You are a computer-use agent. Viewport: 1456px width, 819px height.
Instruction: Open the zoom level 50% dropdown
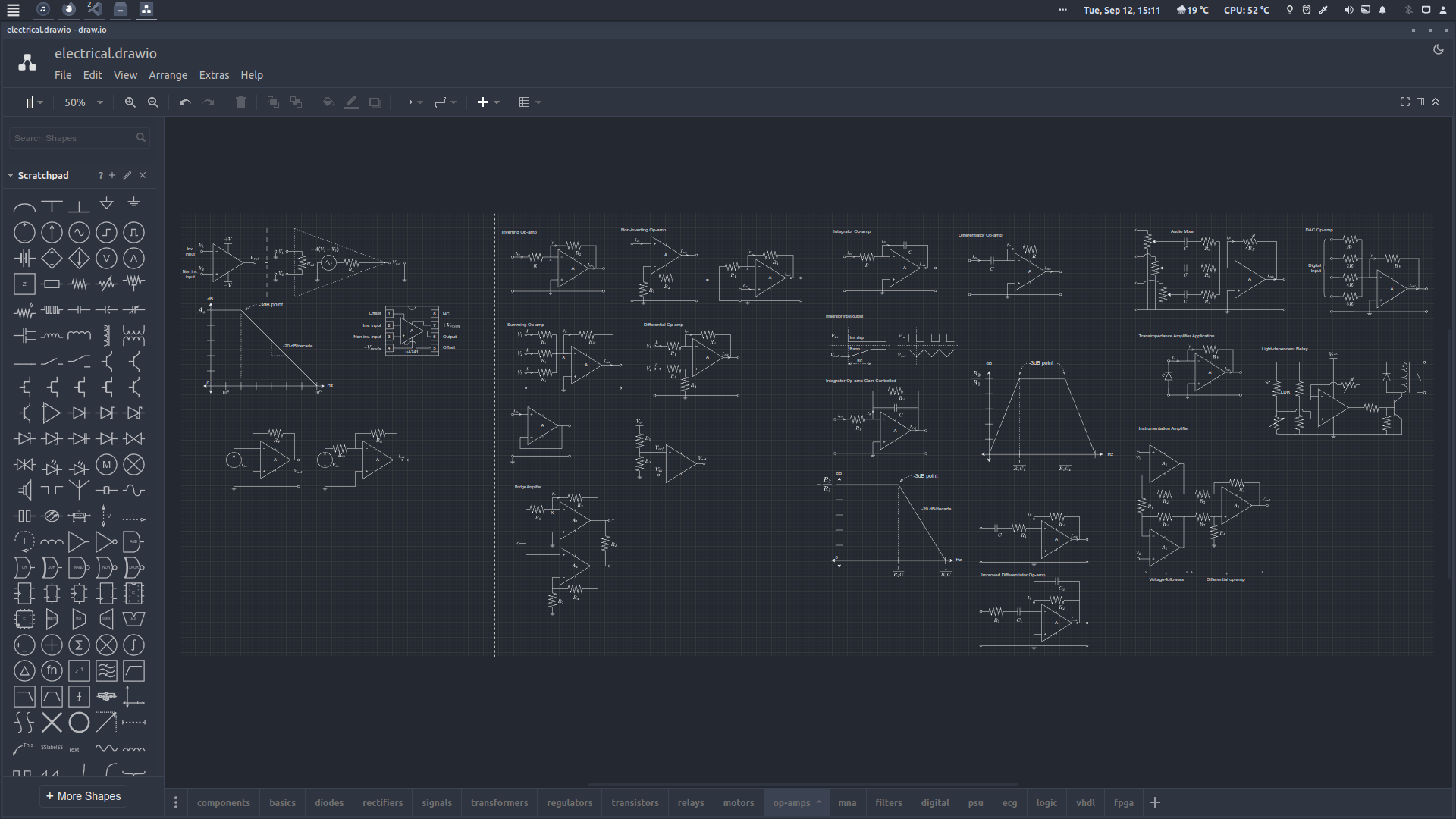pos(83,102)
